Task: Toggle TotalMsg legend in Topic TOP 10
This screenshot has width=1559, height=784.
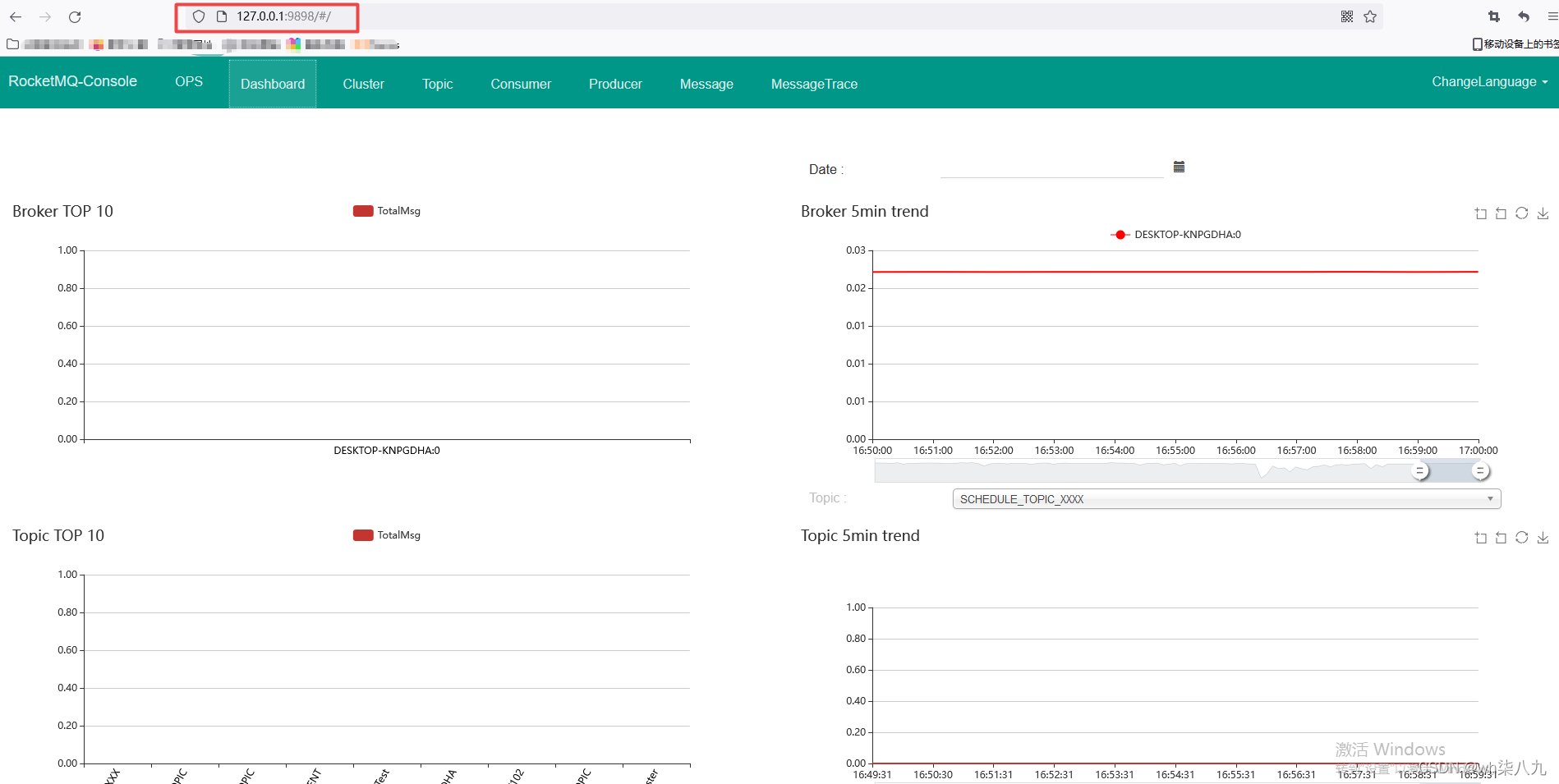Action: coord(387,535)
